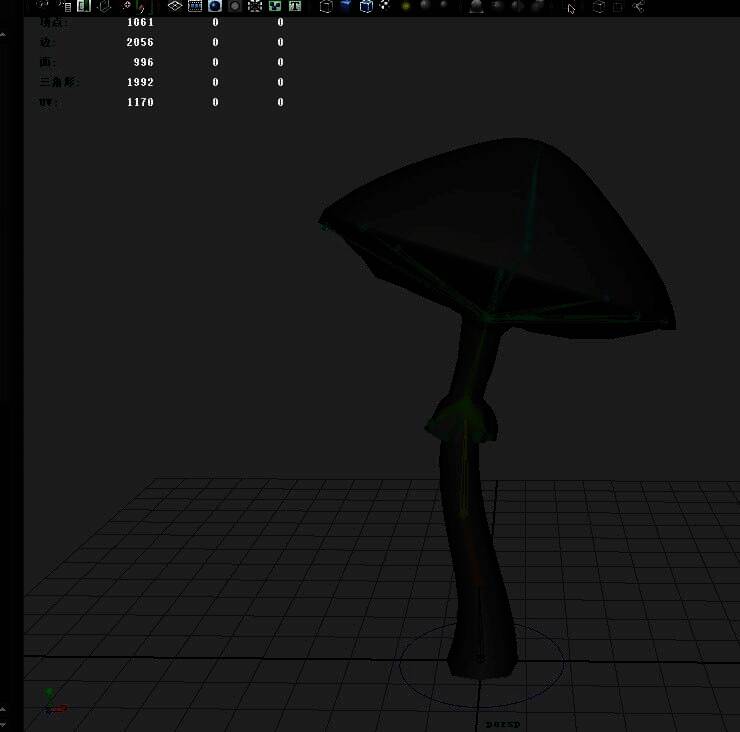Enable Use All Lights icon

(406, 6)
